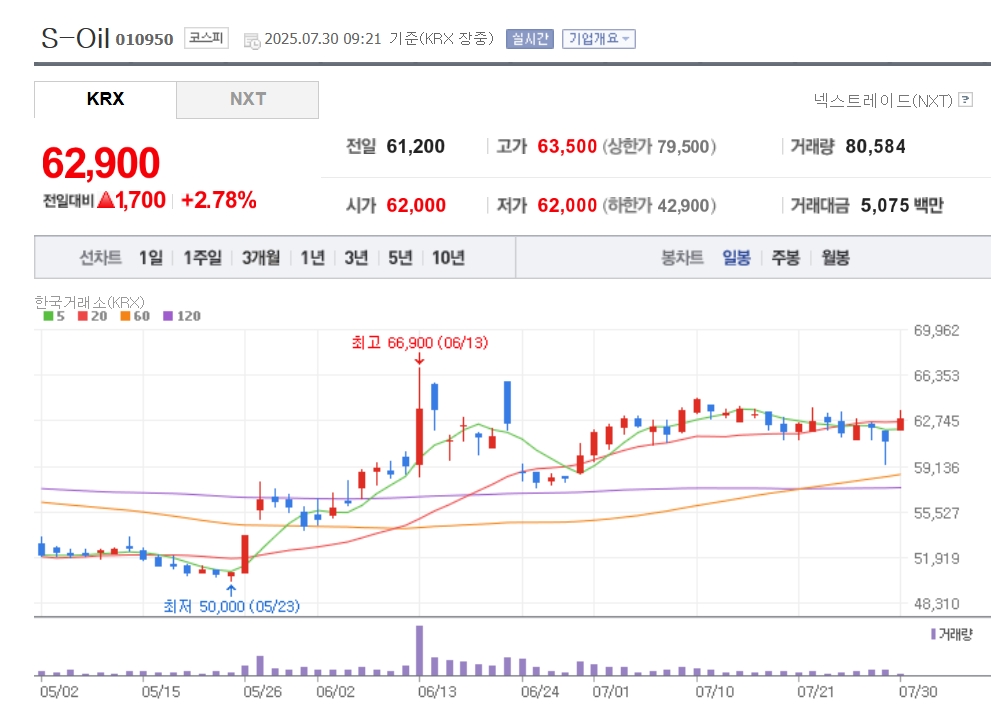Click the NXT help question-mark icon
Screen dimensions: 991x725
click(x=965, y=100)
